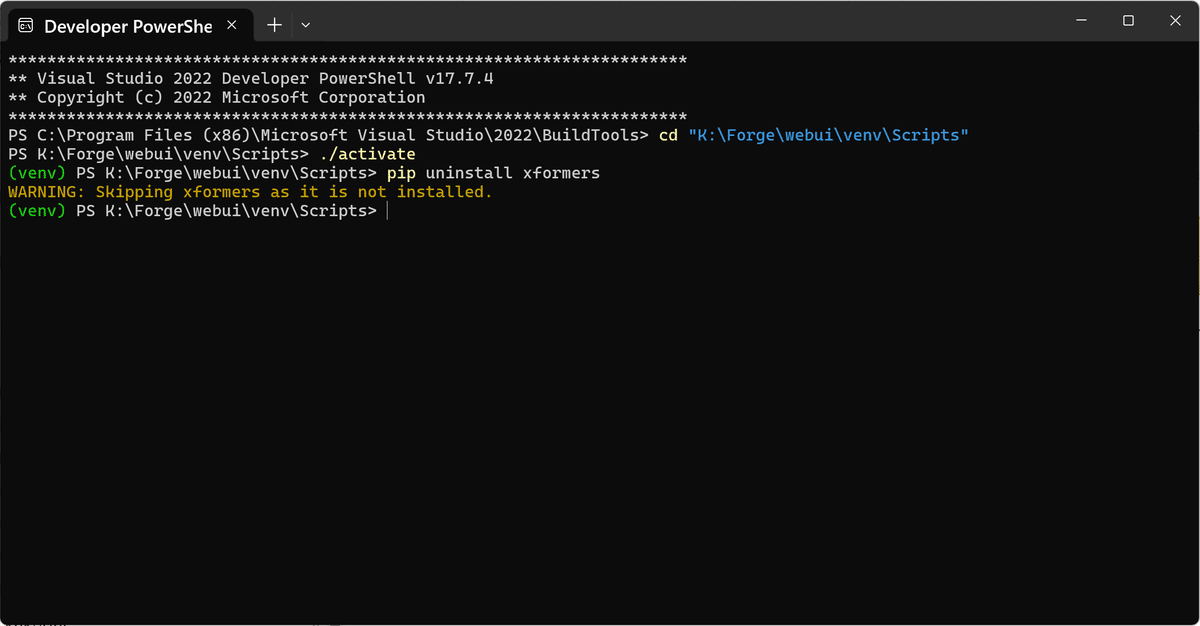Click the terminal icon in the tab
Image resolution: width=1200 pixels, height=626 pixels.
coord(27,25)
